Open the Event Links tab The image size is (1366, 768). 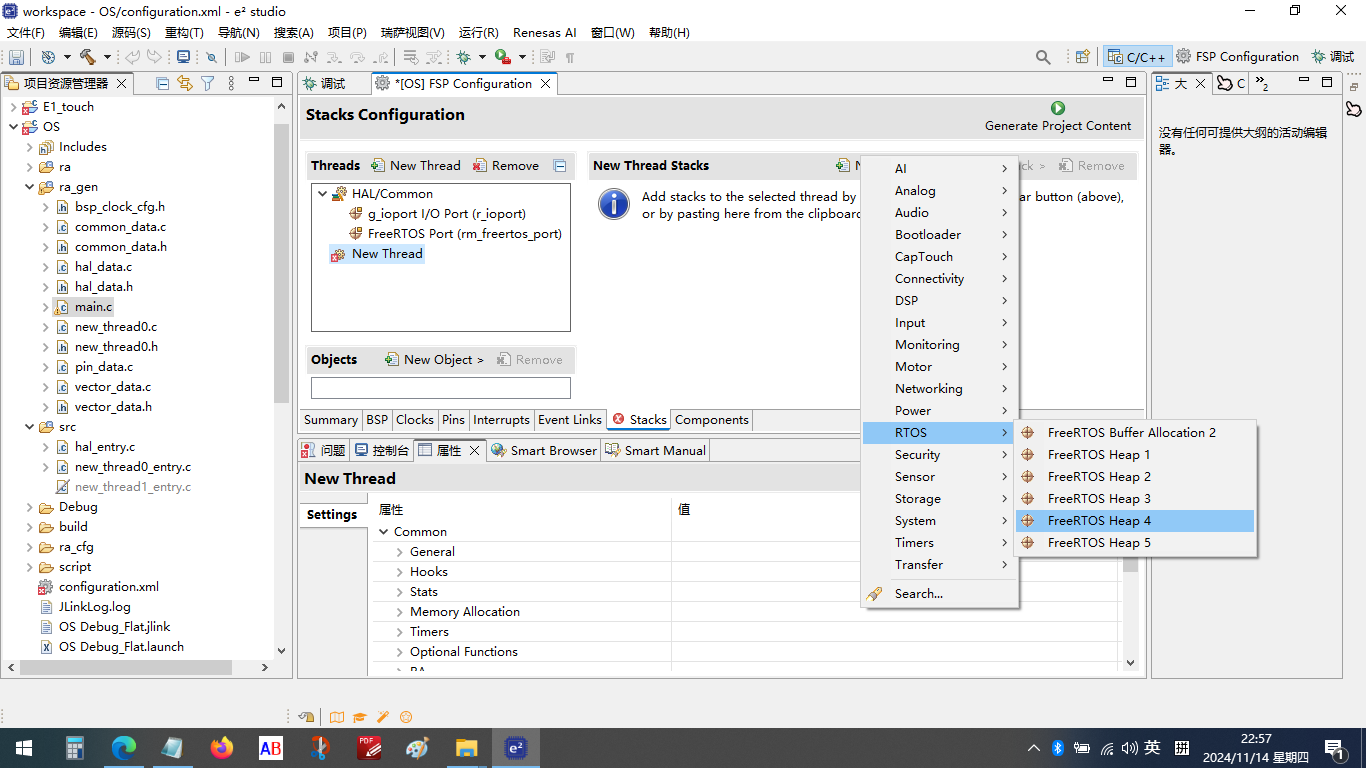(x=570, y=420)
